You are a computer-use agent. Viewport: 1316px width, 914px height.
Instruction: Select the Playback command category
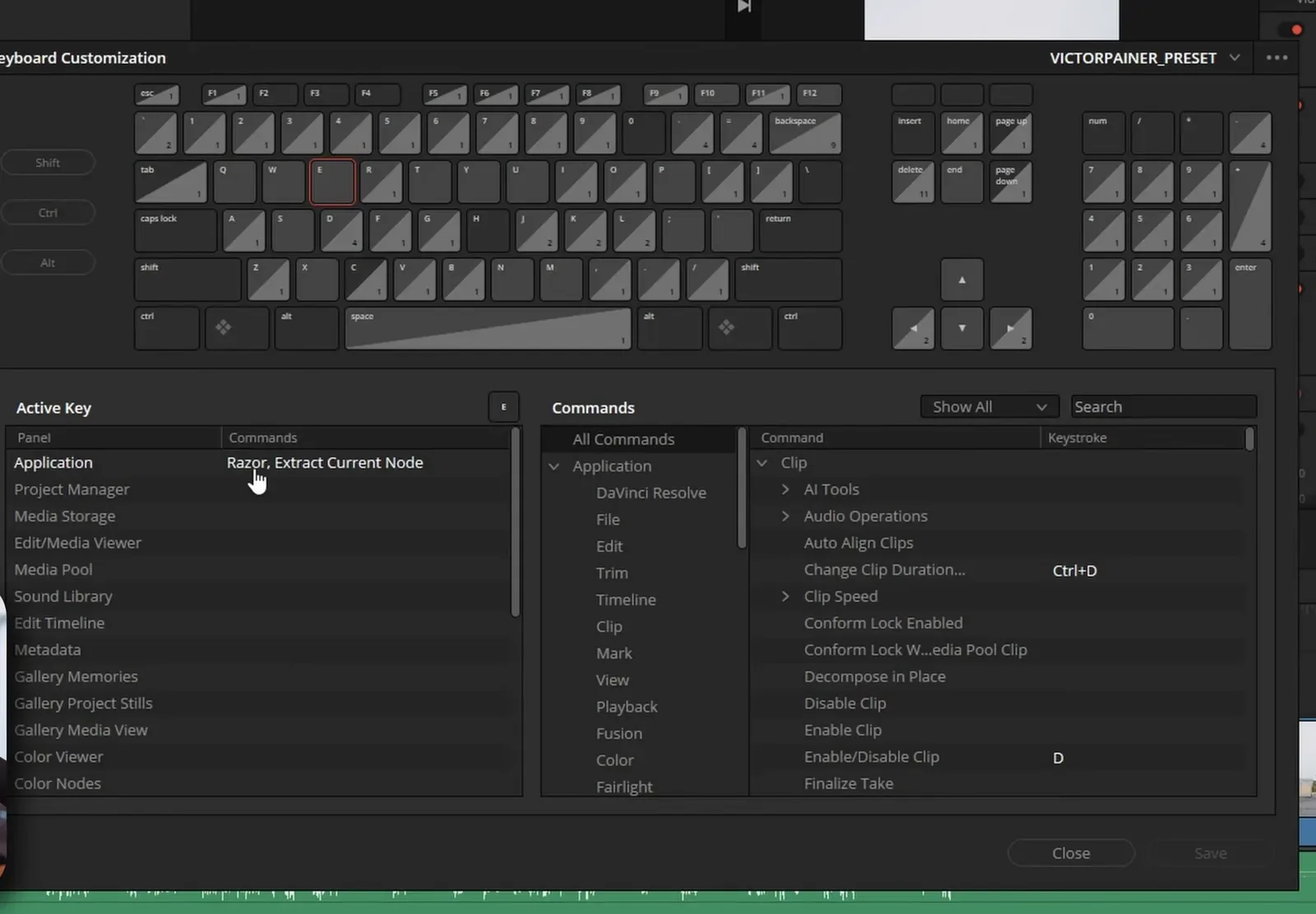(x=627, y=707)
